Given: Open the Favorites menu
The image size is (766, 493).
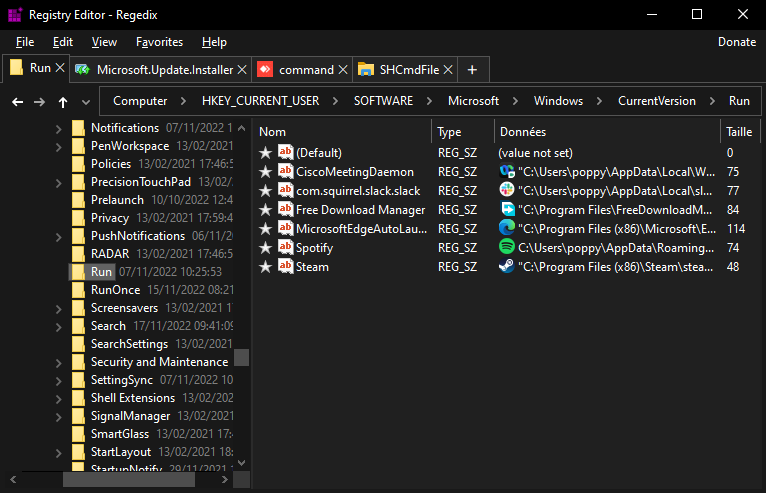Looking at the screenshot, I should coord(159,42).
